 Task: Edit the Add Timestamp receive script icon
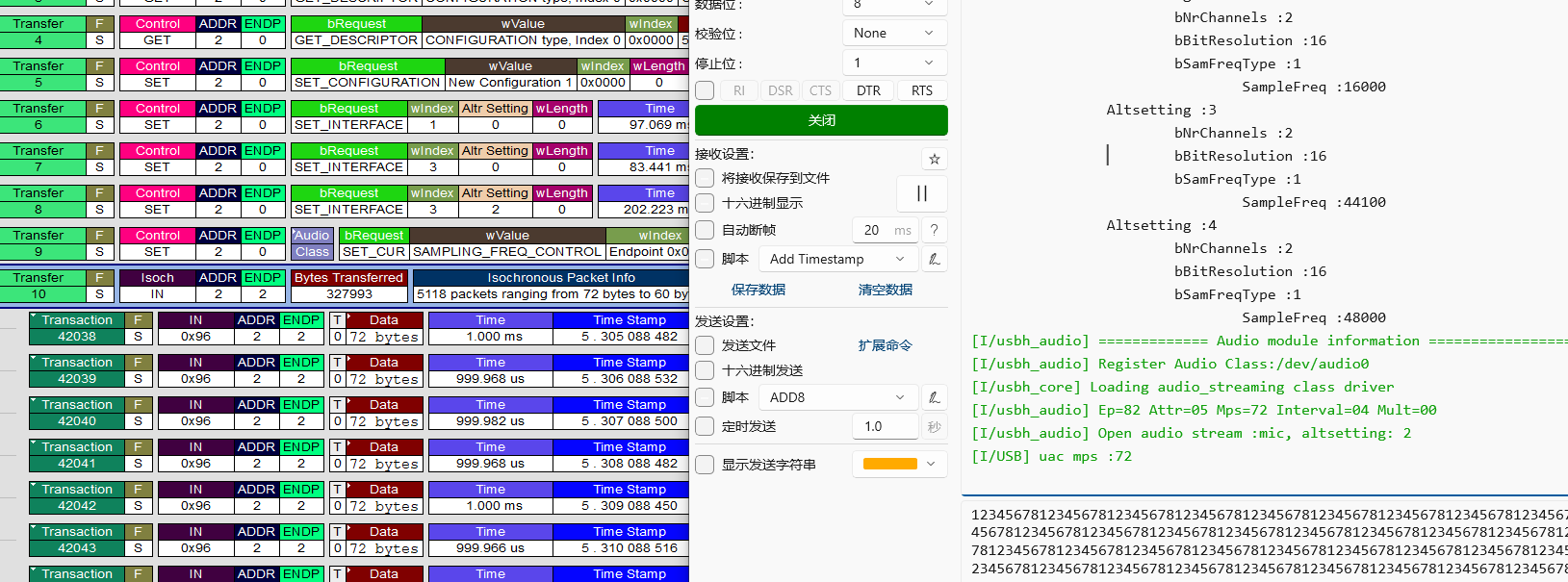pos(934,259)
